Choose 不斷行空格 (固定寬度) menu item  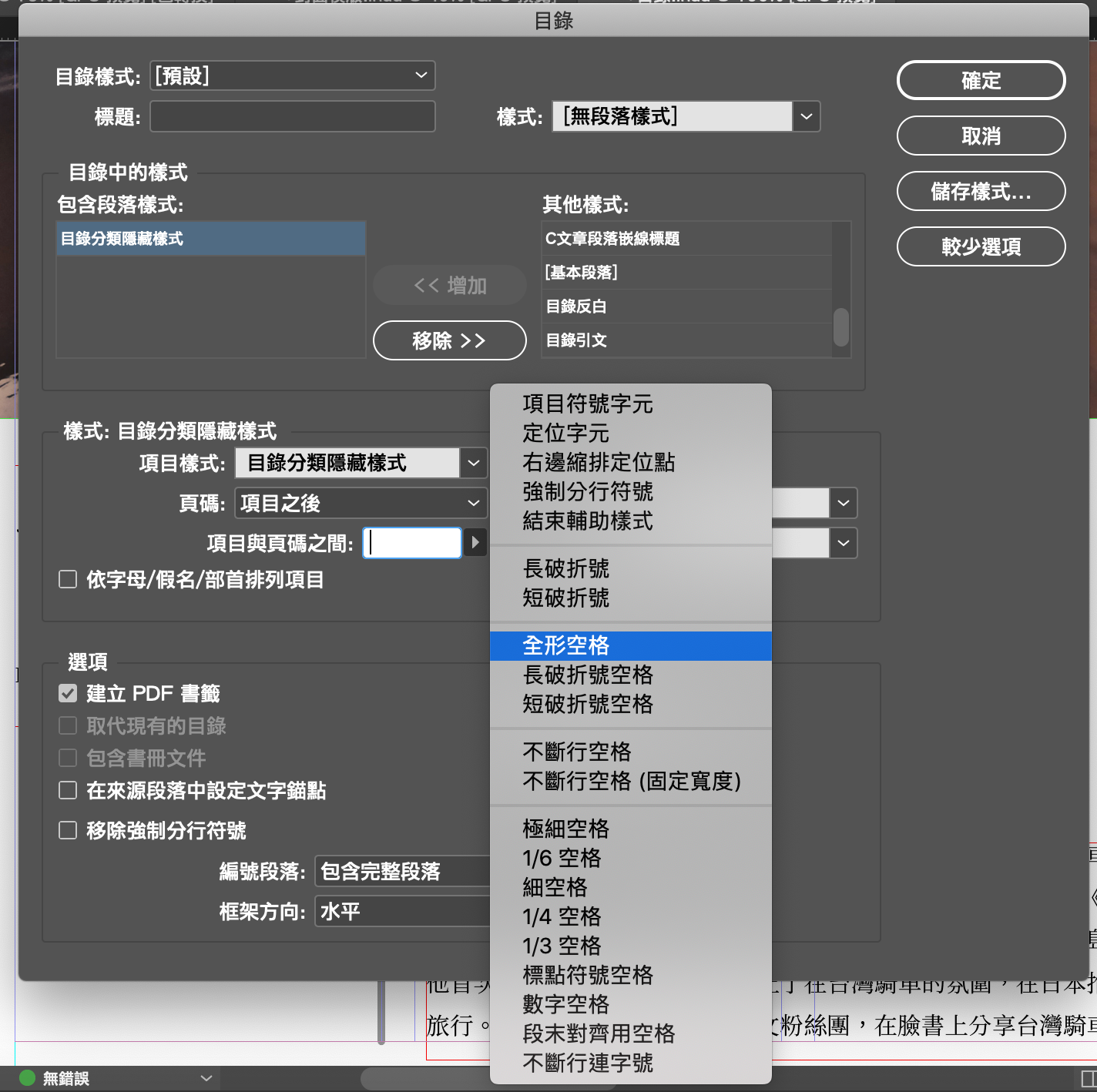[x=631, y=781]
